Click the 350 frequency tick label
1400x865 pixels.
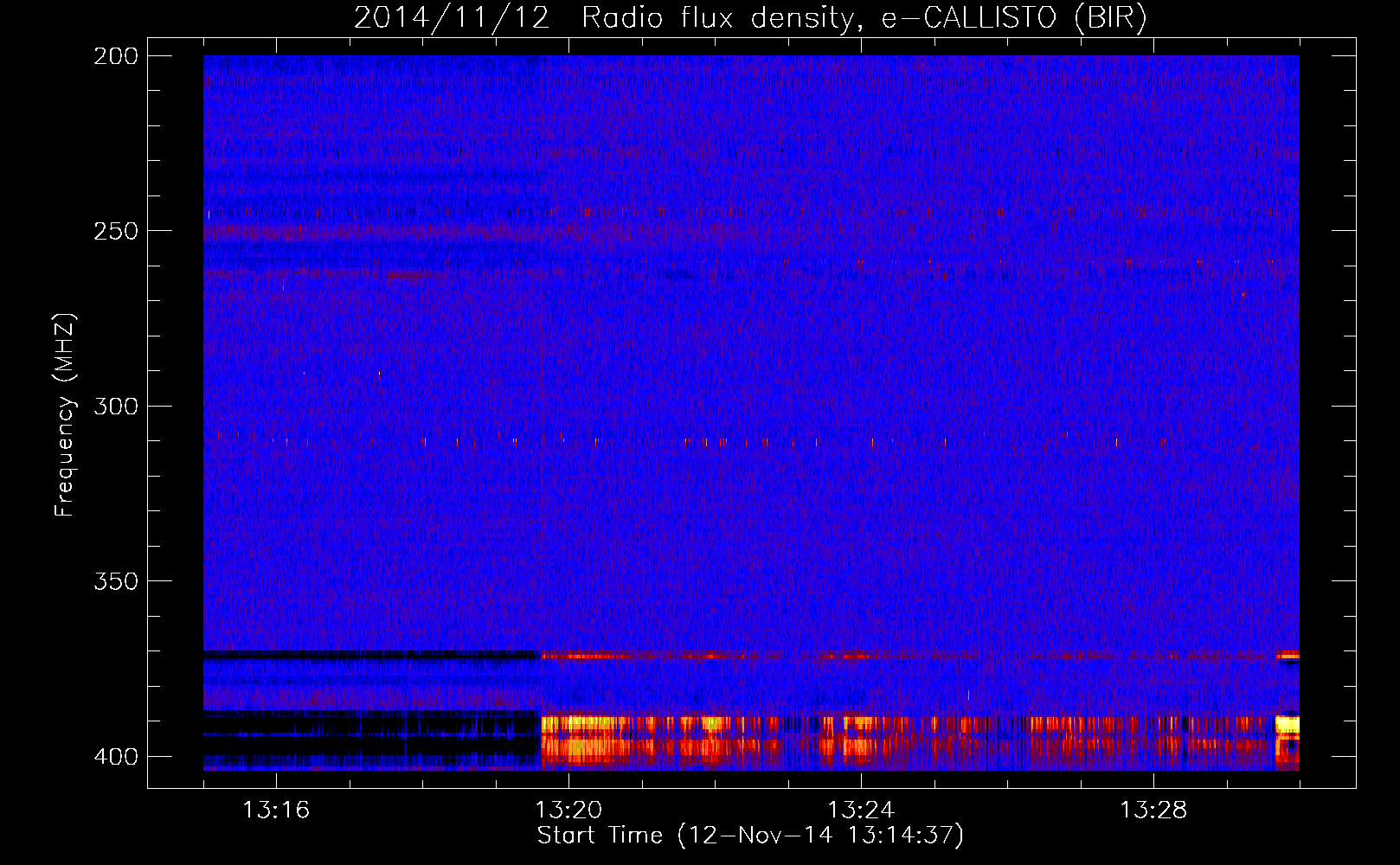click(115, 581)
